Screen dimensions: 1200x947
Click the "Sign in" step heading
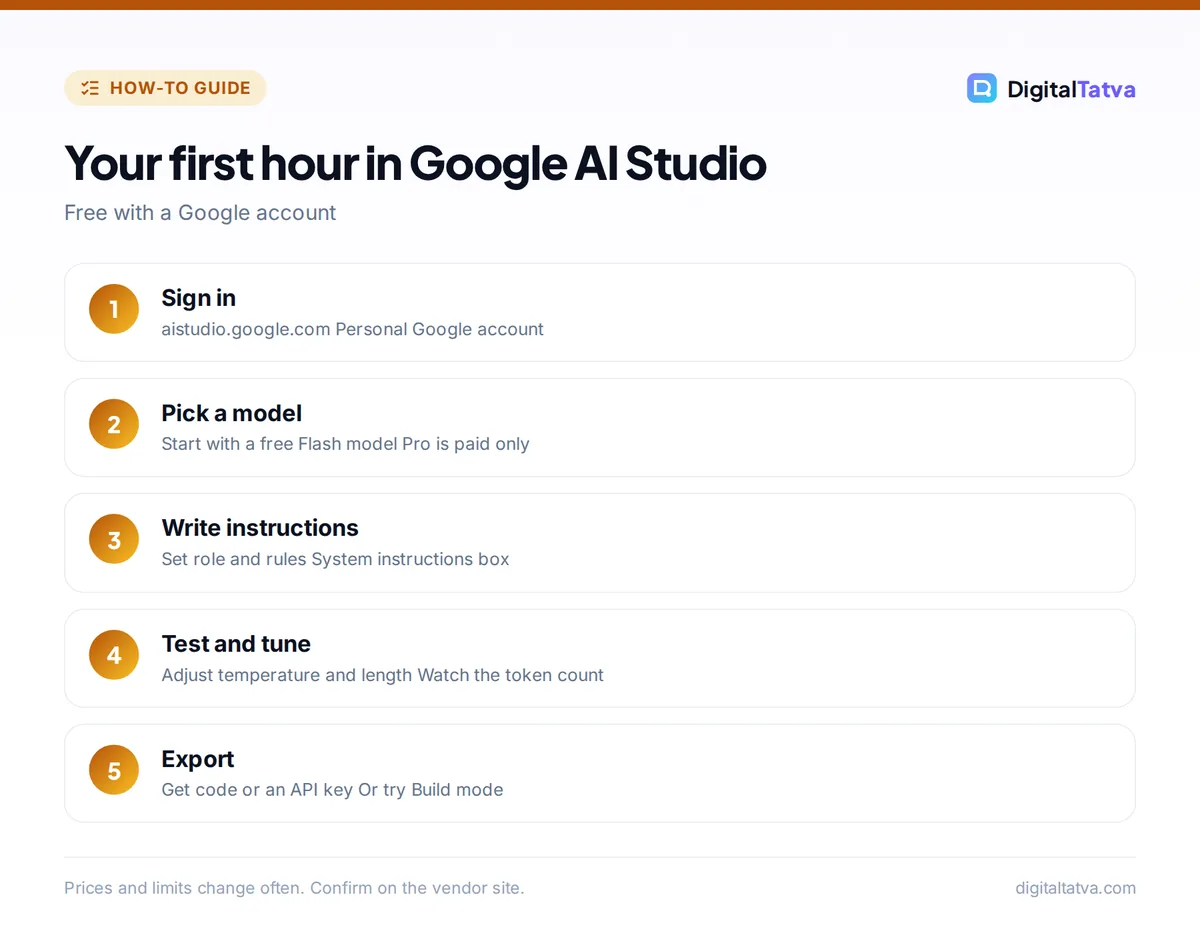tap(199, 298)
